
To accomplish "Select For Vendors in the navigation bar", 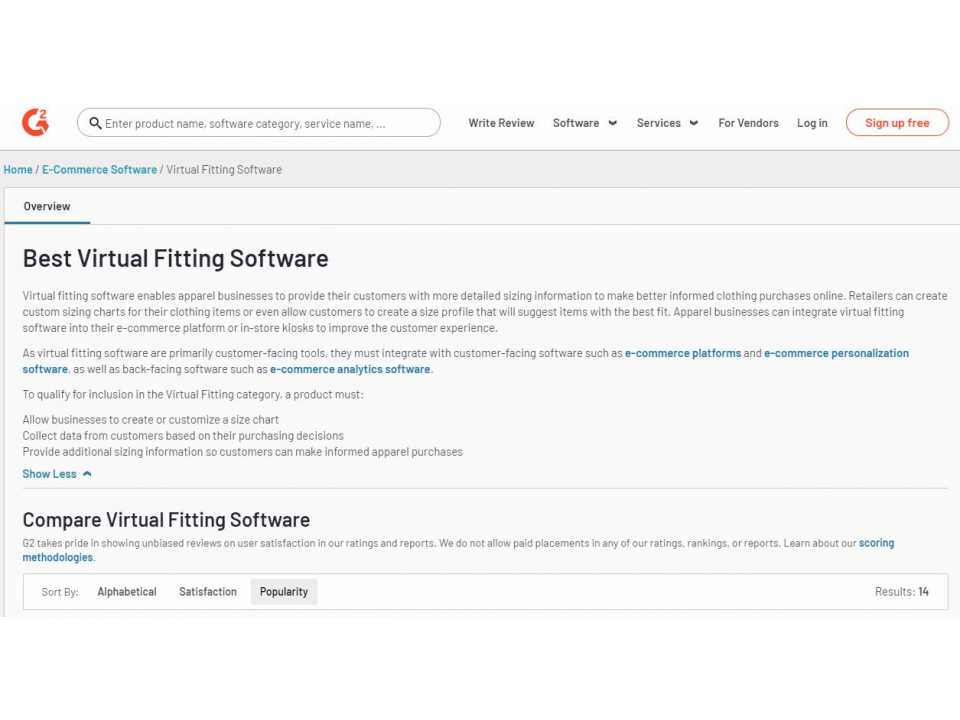I will pos(748,122).
